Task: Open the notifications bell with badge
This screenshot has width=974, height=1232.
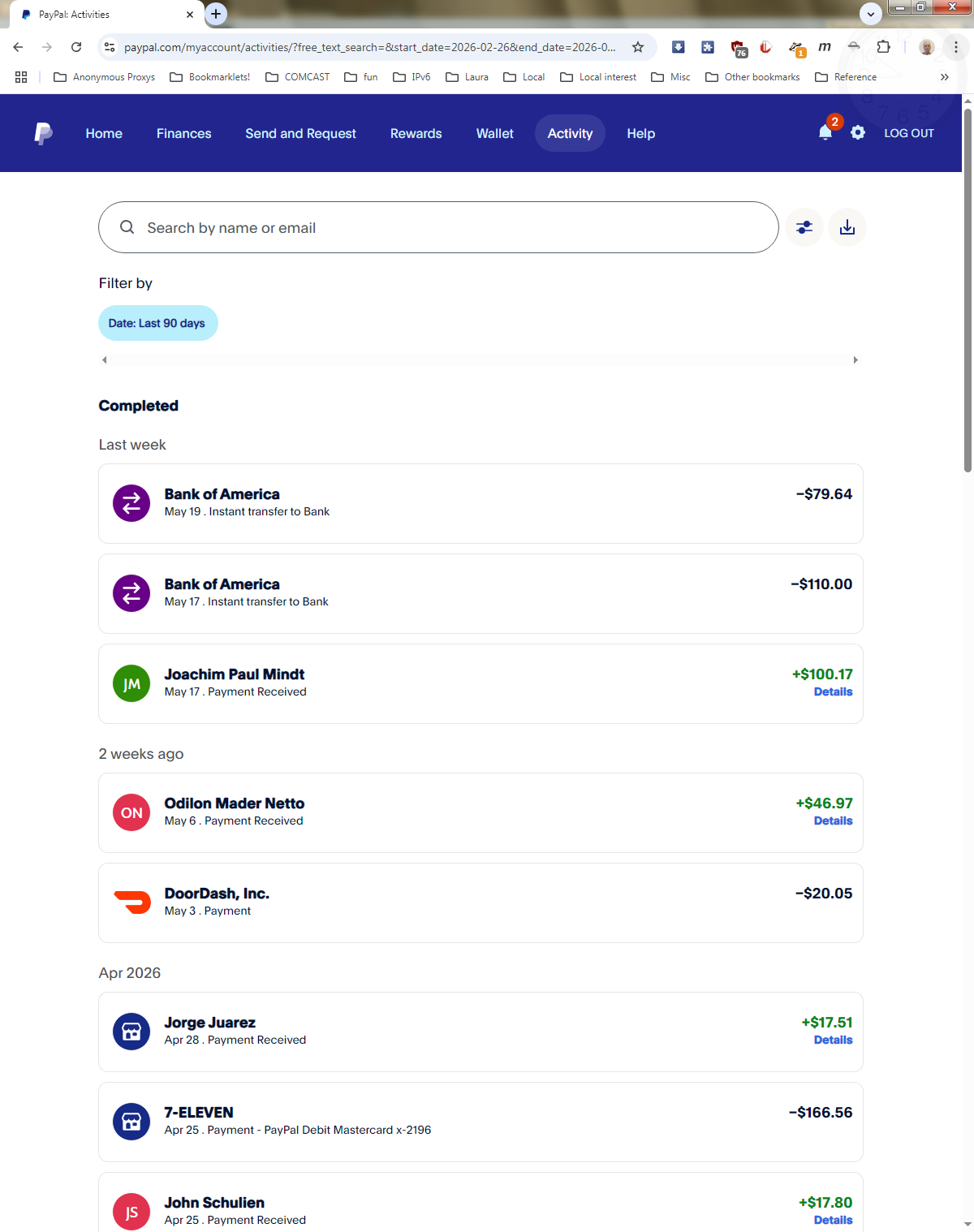Action: [826, 132]
